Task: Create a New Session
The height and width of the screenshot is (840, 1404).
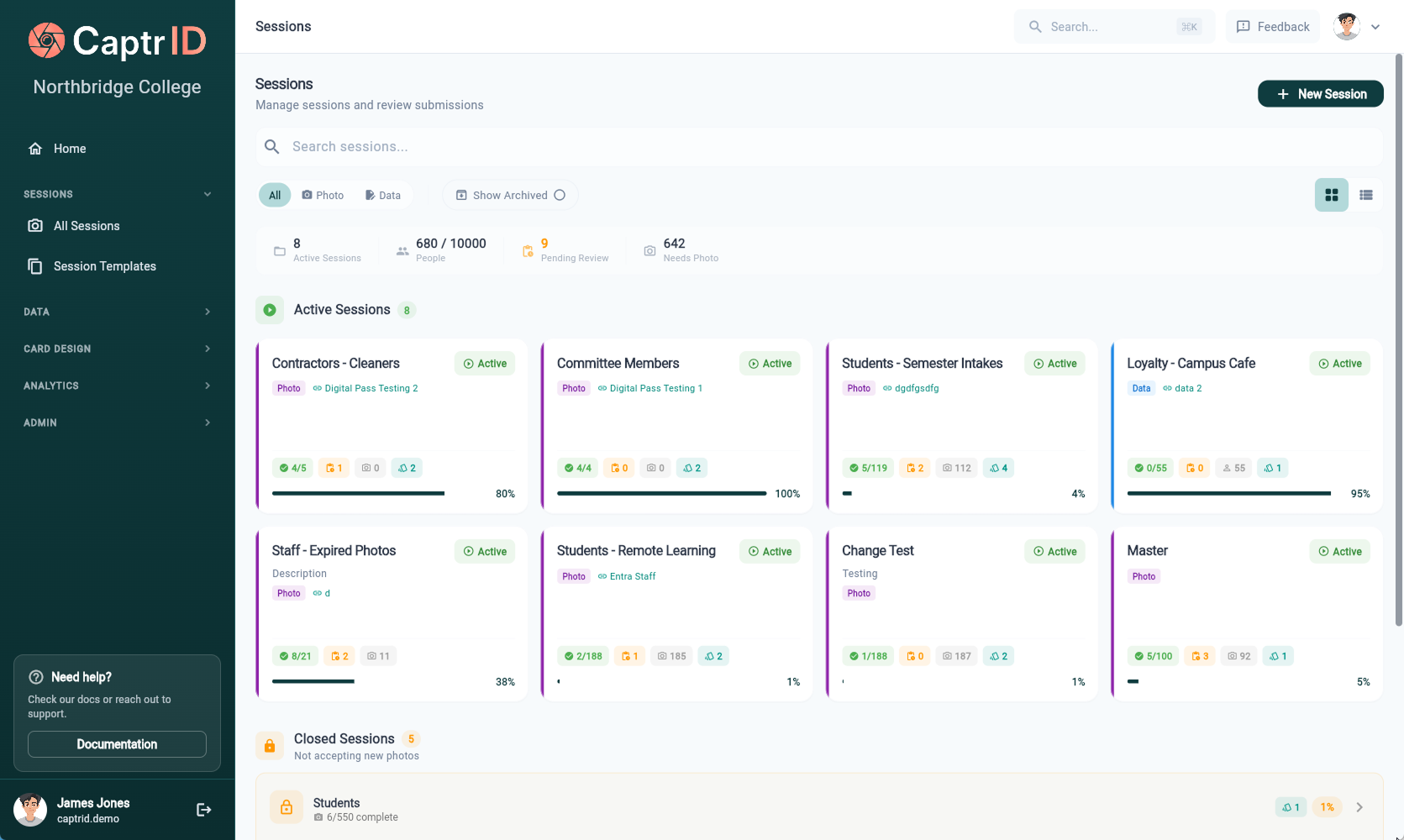Action: click(1320, 93)
